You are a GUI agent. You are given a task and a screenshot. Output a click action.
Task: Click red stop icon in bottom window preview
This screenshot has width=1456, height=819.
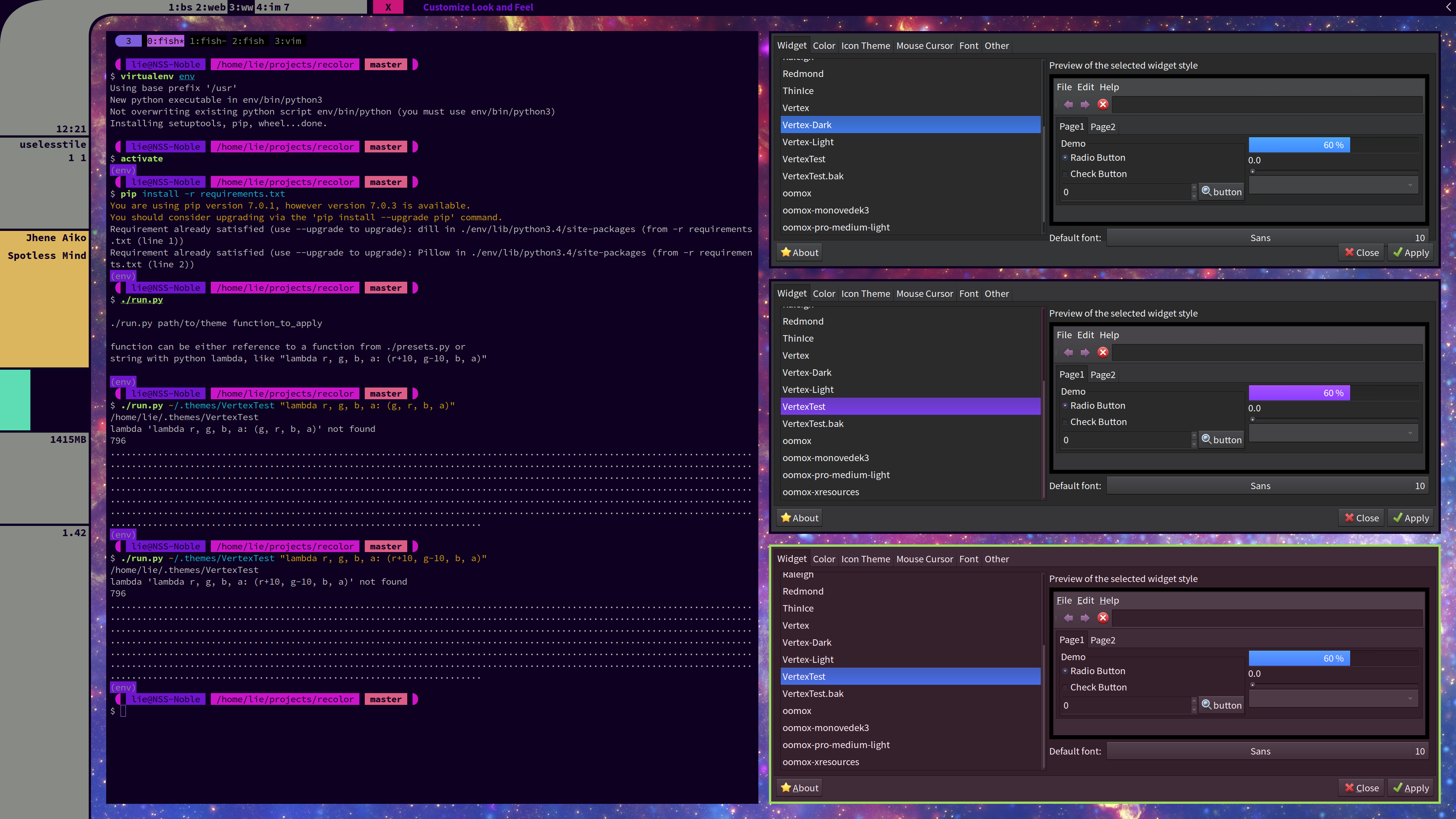click(x=1103, y=618)
